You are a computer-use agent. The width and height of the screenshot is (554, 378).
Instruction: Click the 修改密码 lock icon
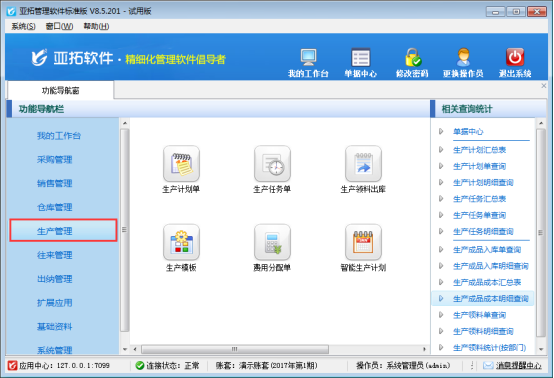pos(412,57)
